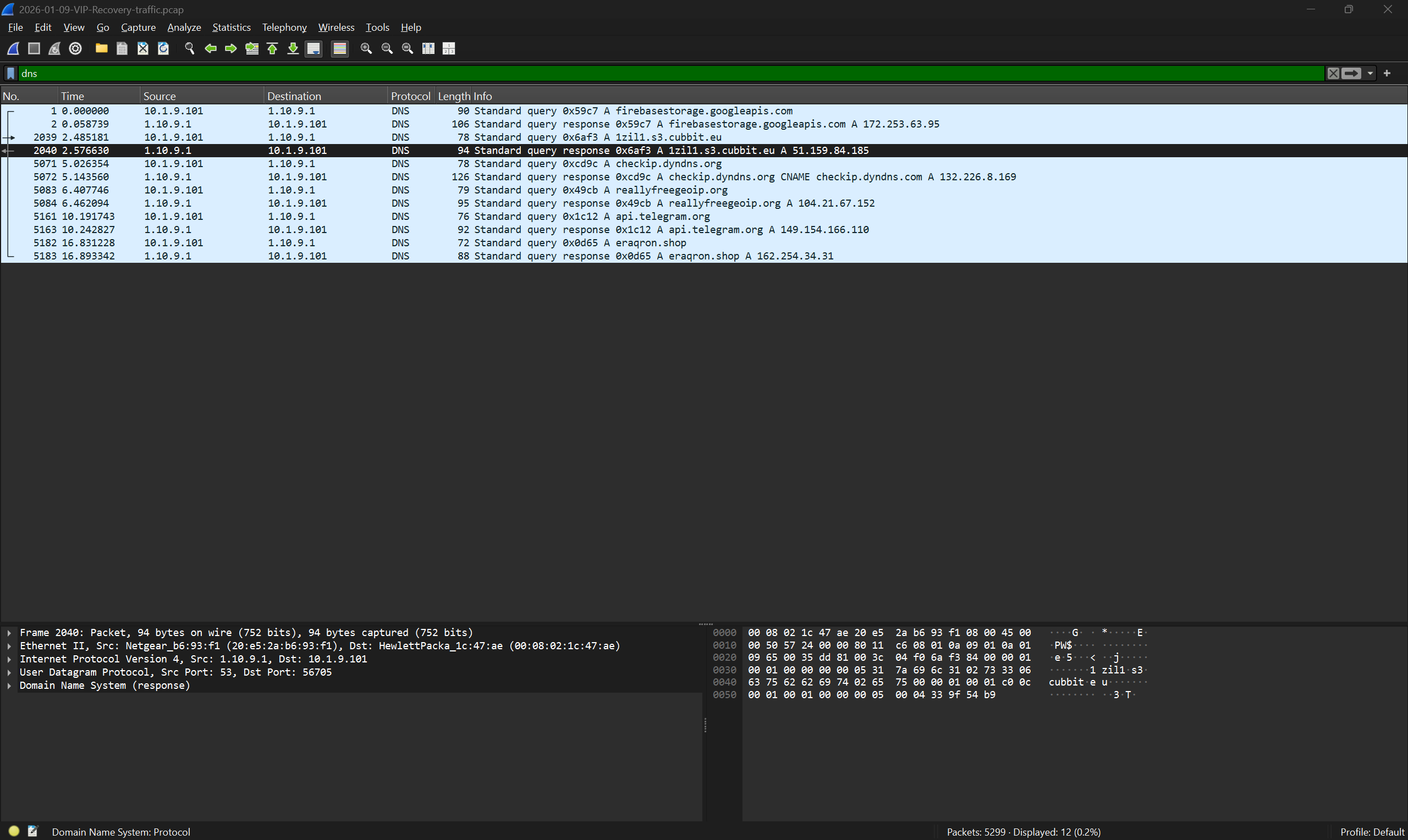The image size is (1408, 840).
Task: Reset text to normal size
Action: click(x=408, y=49)
